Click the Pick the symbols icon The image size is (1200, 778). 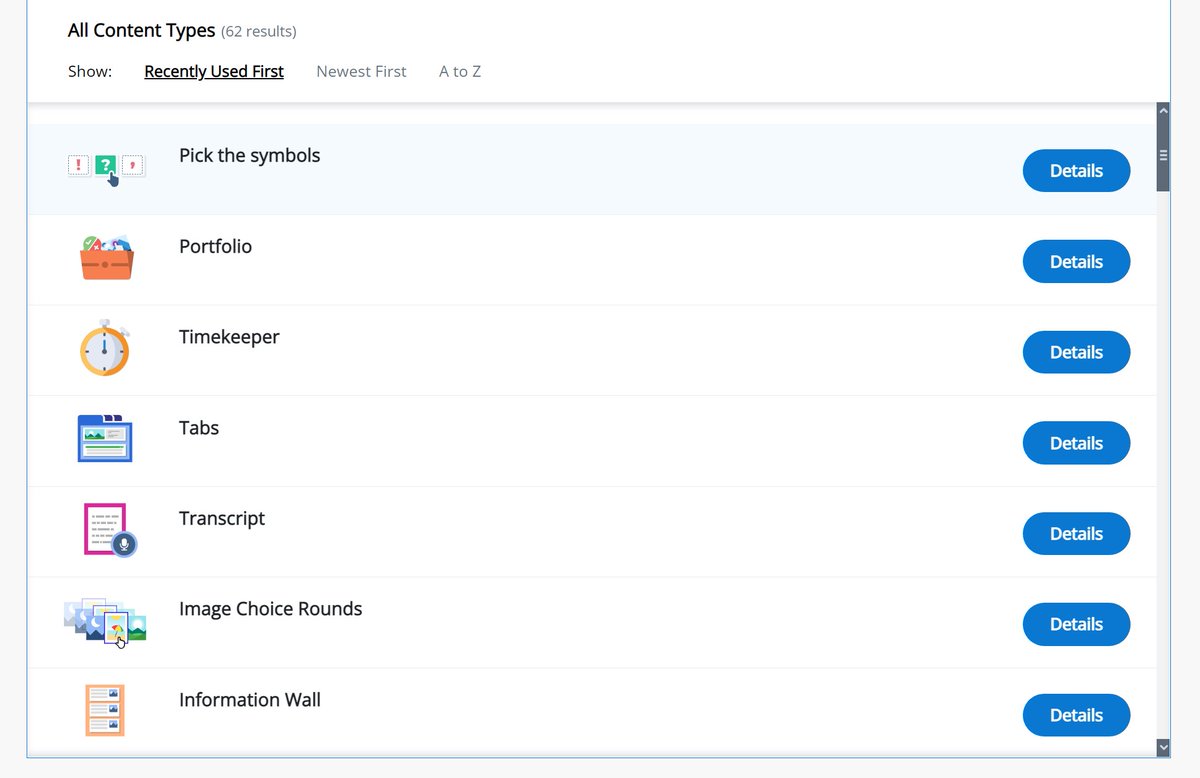tap(106, 169)
